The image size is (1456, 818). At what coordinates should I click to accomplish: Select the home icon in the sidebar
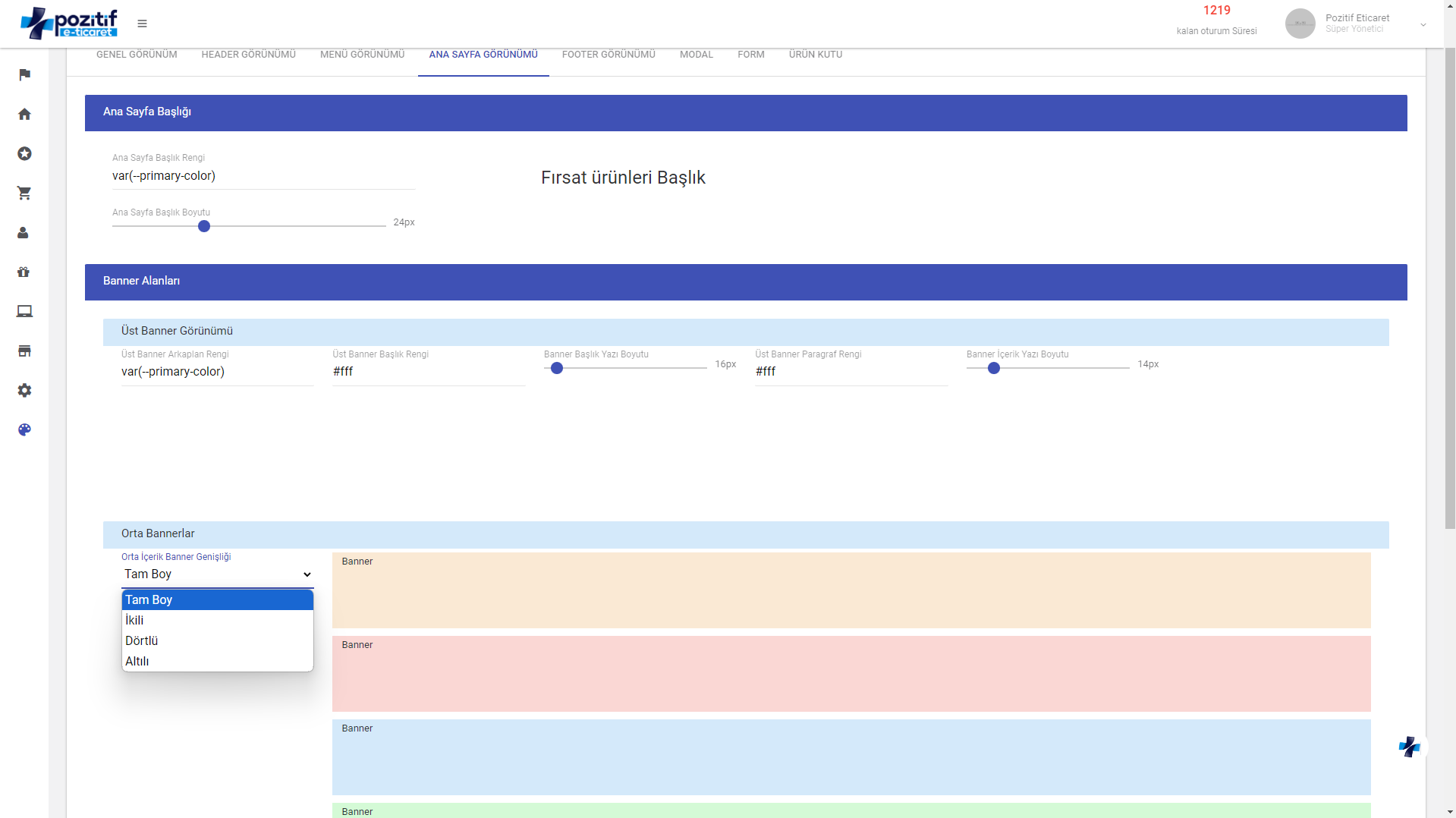point(24,114)
